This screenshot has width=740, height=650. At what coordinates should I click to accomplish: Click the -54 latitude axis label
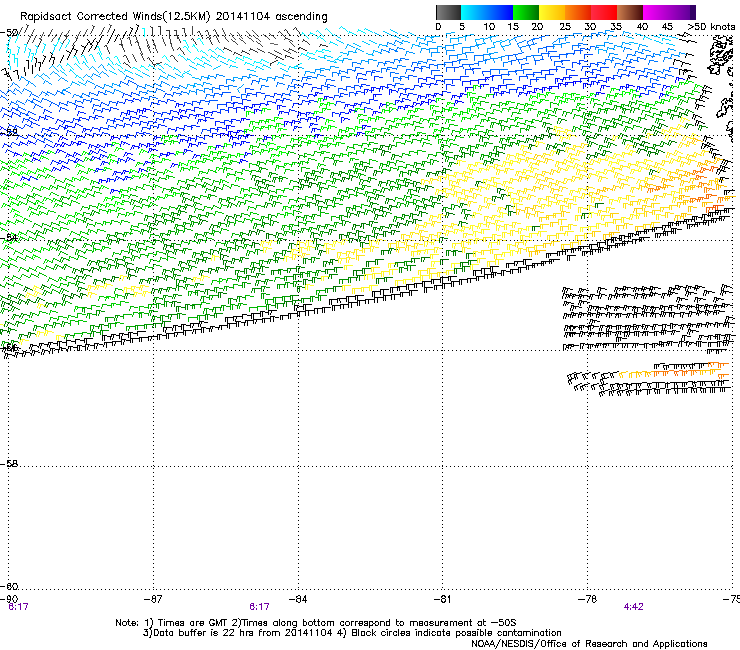coord(9,237)
